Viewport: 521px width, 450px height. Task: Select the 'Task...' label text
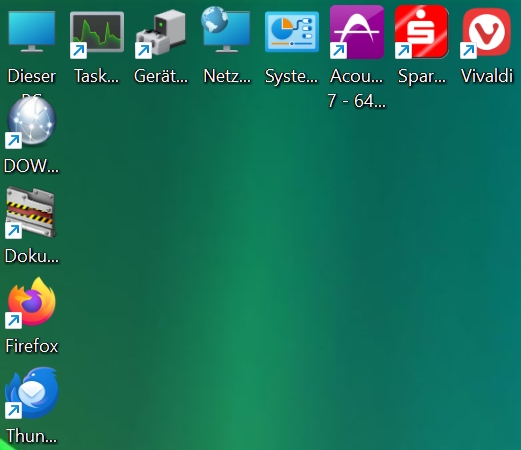[96, 76]
